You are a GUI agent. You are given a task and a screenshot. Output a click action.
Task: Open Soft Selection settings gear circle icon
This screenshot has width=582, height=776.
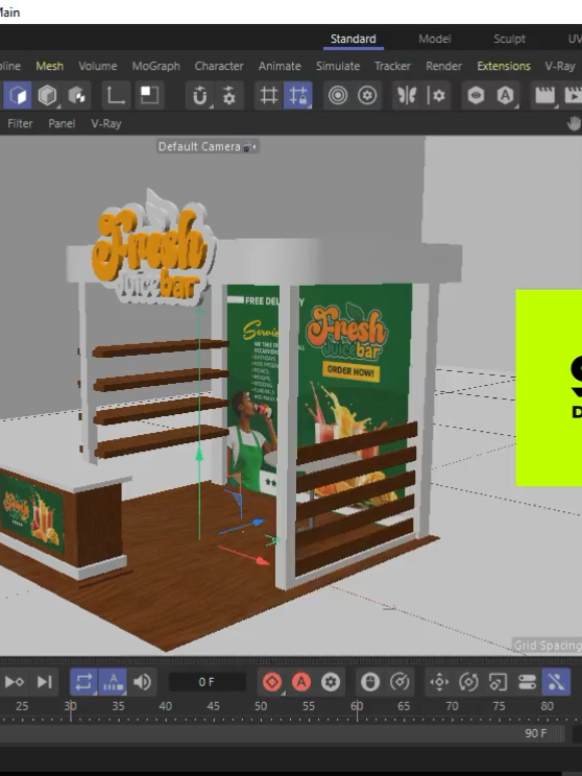[x=367, y=95]
